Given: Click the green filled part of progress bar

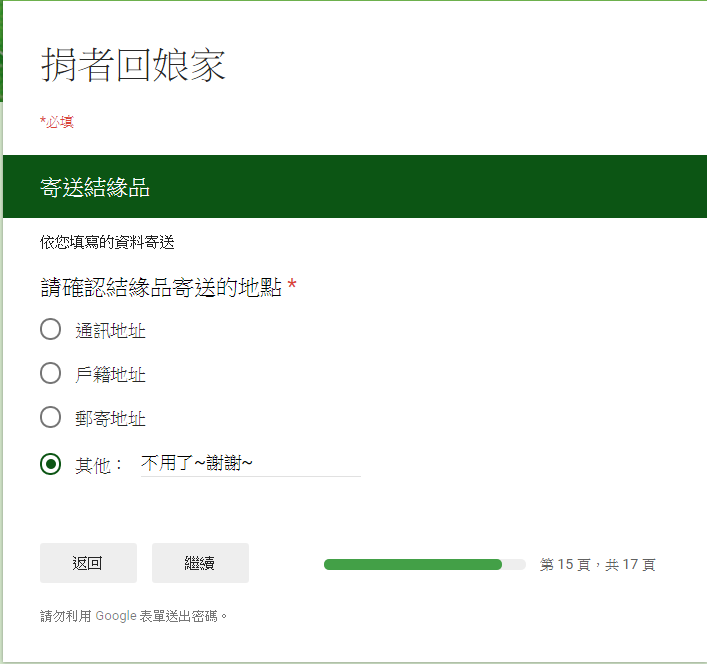Looking at the screenshot, I should click(x=412, y=565).
